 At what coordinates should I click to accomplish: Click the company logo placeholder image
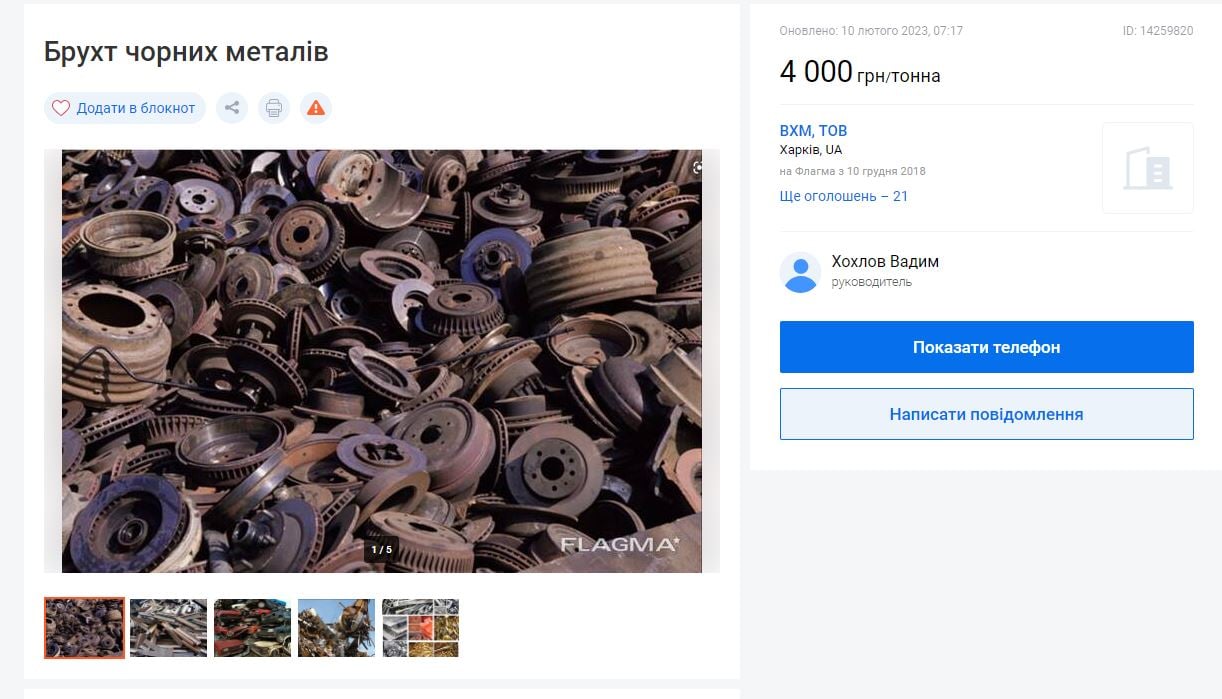[x=1147, y=167]
